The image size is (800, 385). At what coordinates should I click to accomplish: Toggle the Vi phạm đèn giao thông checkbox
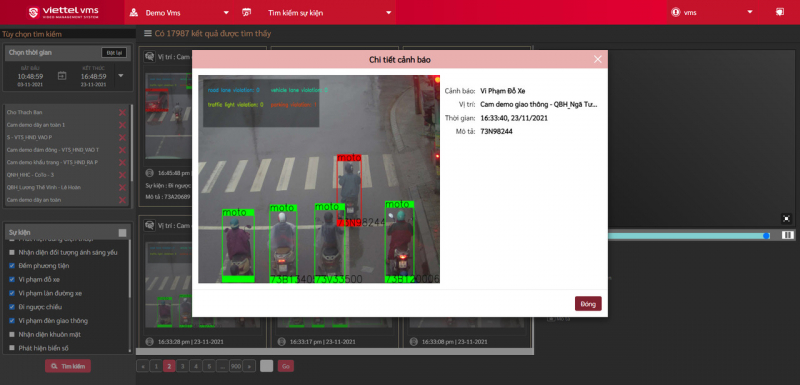point(12,321)
